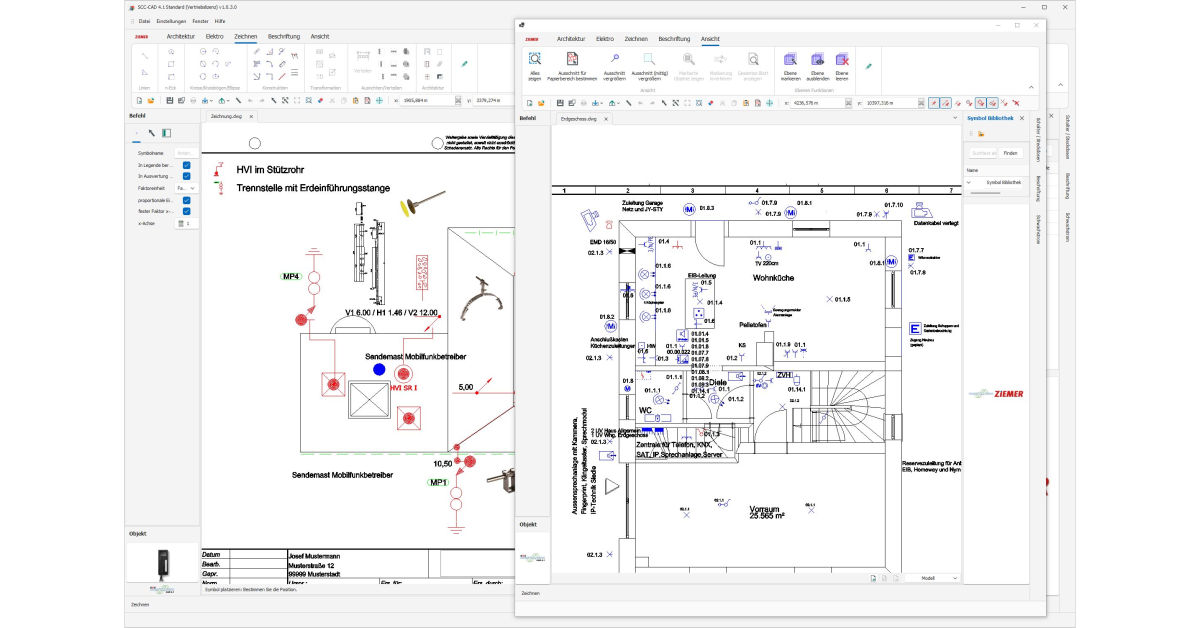The height and width of the screenshot is (628, 1200).
Task: Toggle second highlighted snap button after y-coordinate field
Action: (x=946, y=103)
